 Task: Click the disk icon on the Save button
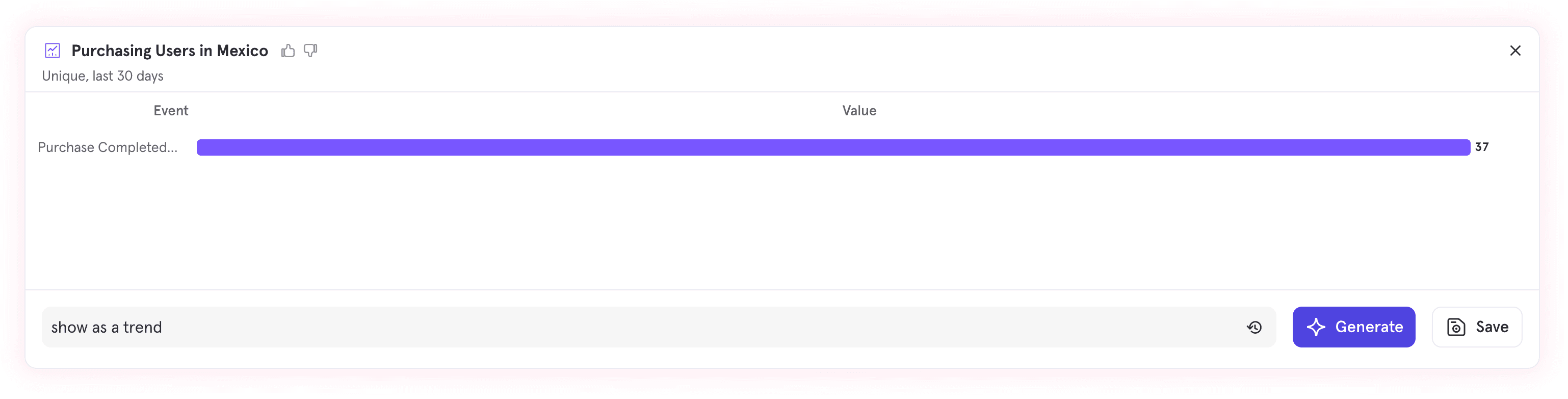tap(1455, 327)
